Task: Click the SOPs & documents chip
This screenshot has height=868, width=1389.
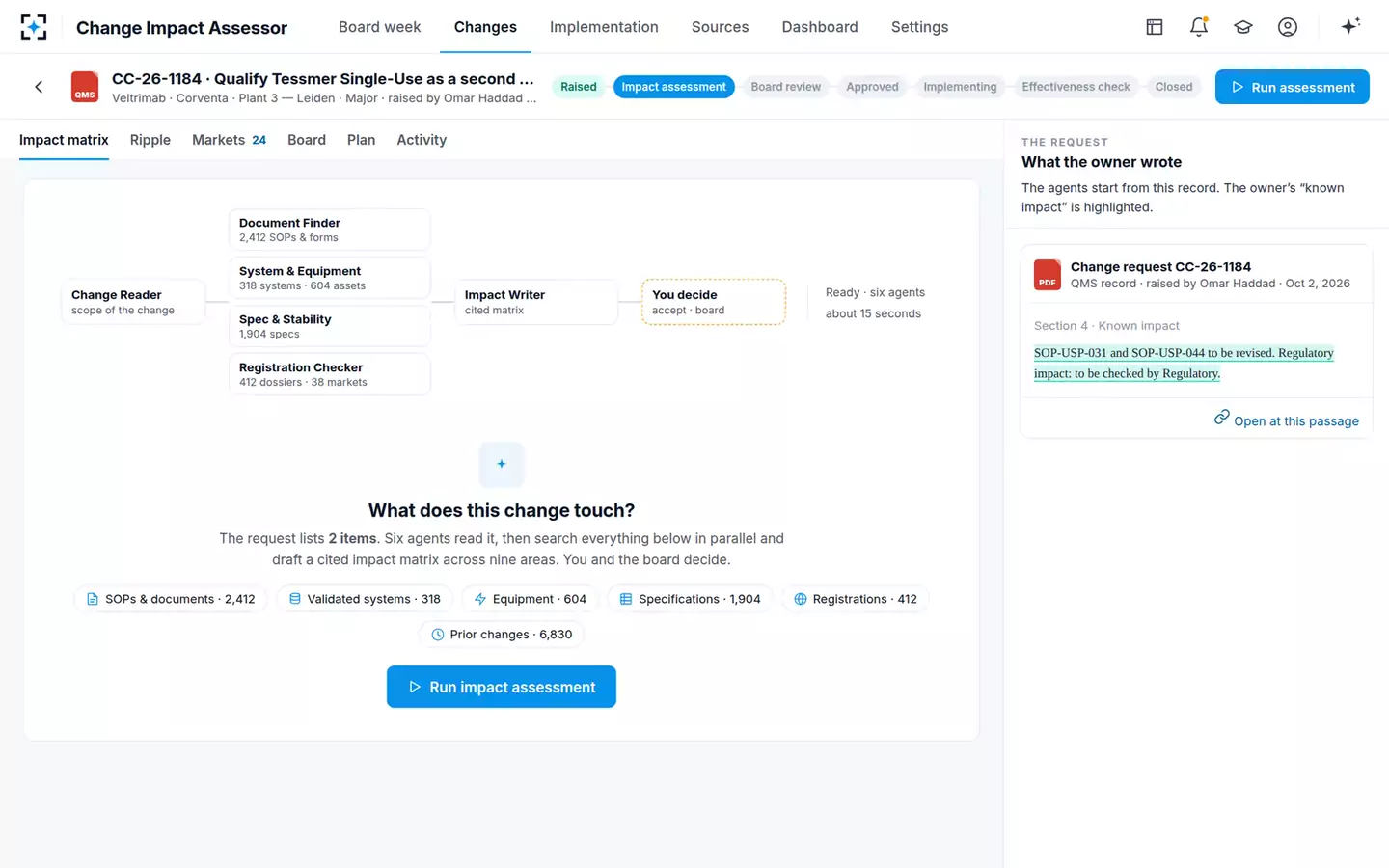Action: pos(171,599)
